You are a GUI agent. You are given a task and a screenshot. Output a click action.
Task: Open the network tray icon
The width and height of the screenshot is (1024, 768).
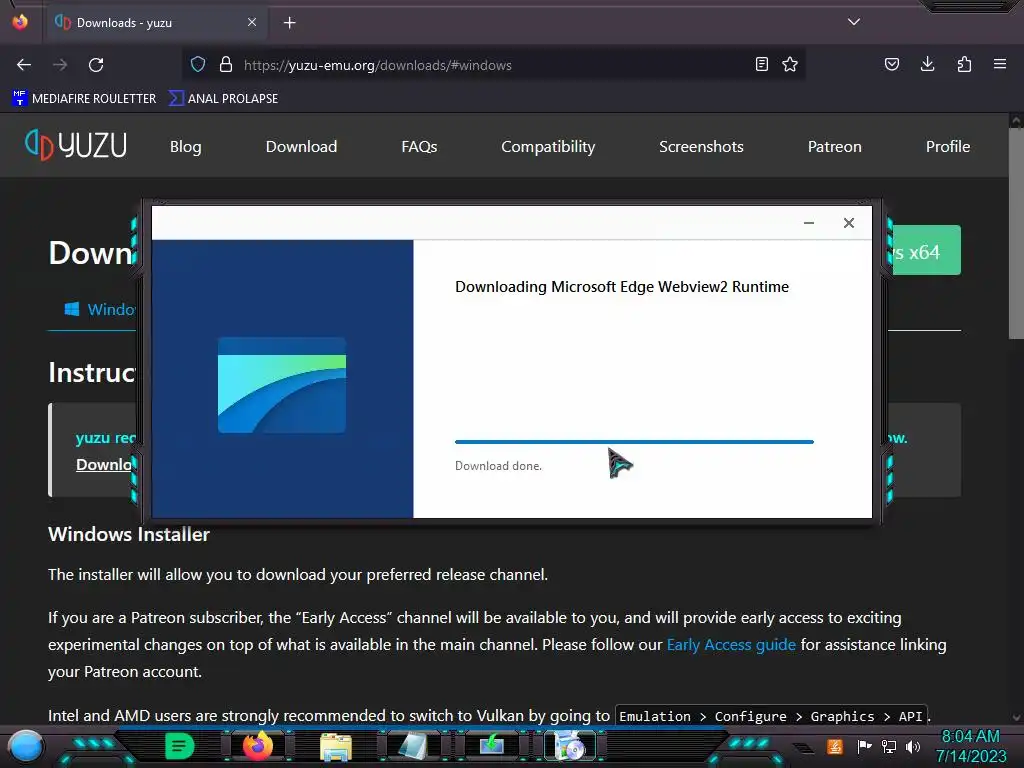[x=889, y=746]
